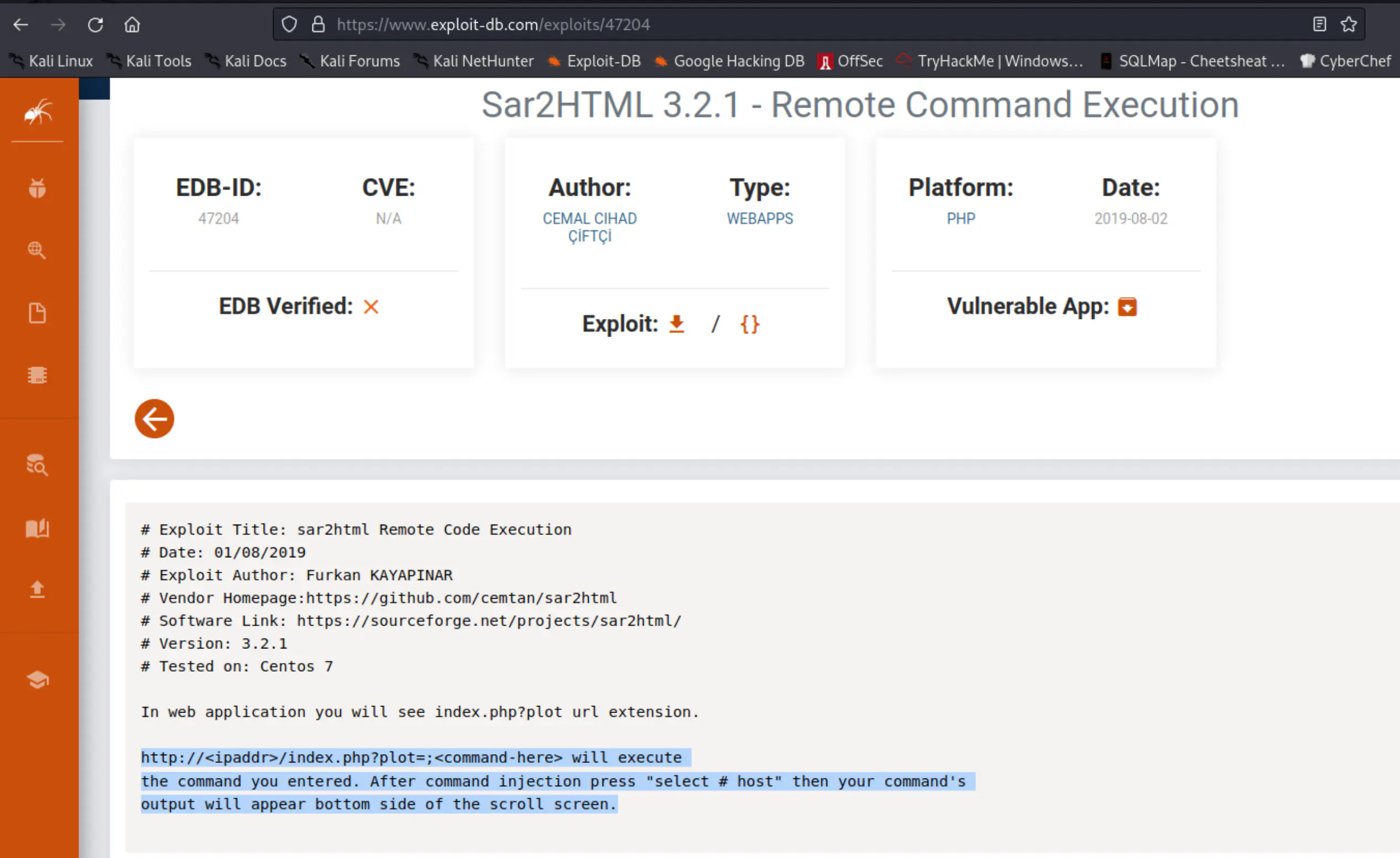Open the Exploit-DB bookmark

pyautogui.click(x=594, y=61)
